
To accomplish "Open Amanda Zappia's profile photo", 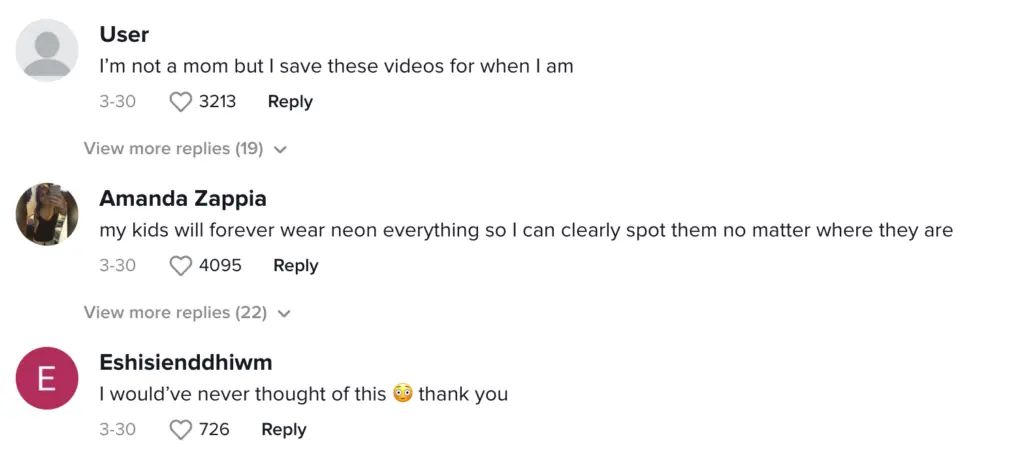I will point(47,214).
